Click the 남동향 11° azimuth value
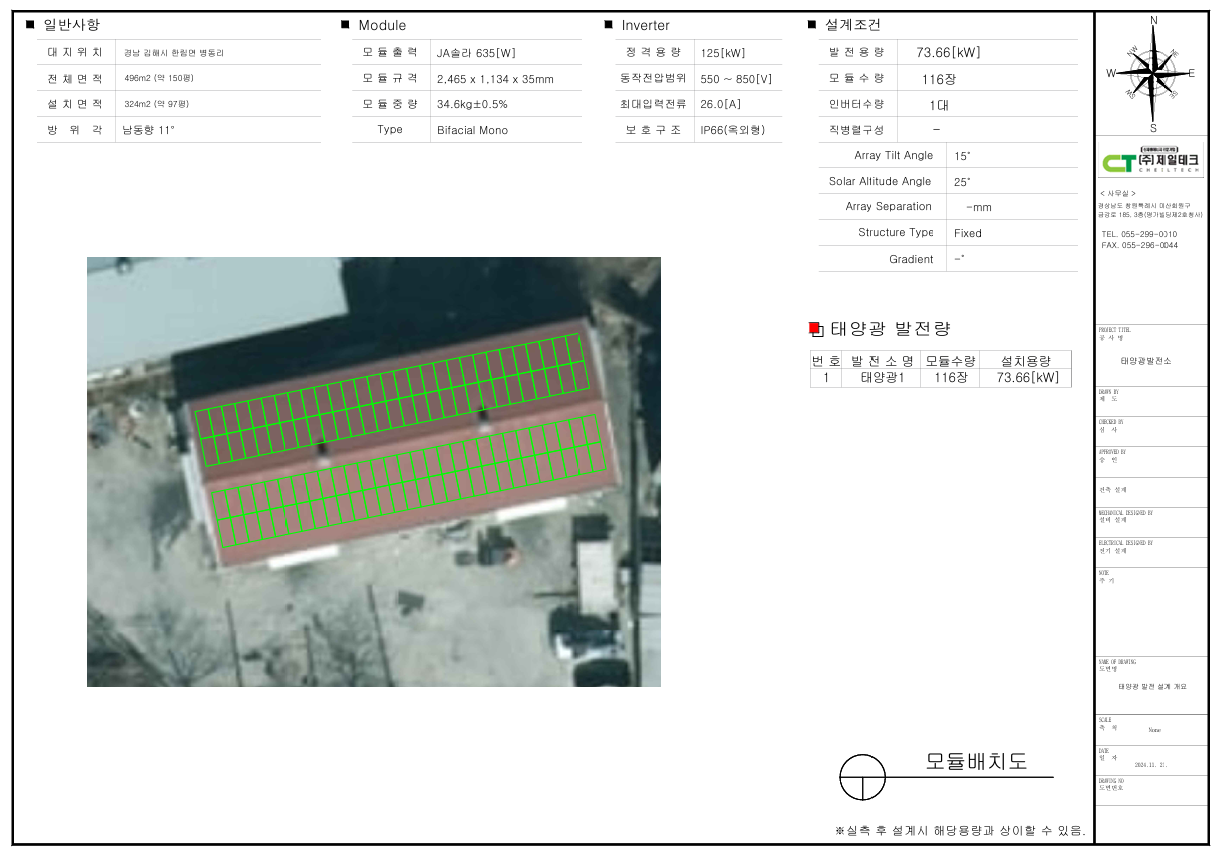The height and width of the screenshot is (855, 1217). pos(148,130)
